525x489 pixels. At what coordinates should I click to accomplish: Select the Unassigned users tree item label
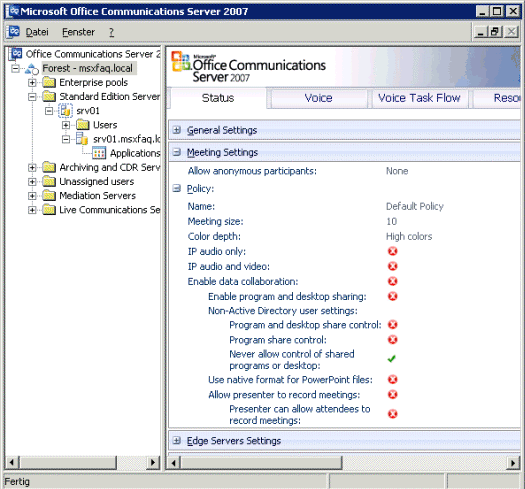click(x=97, y=182)
